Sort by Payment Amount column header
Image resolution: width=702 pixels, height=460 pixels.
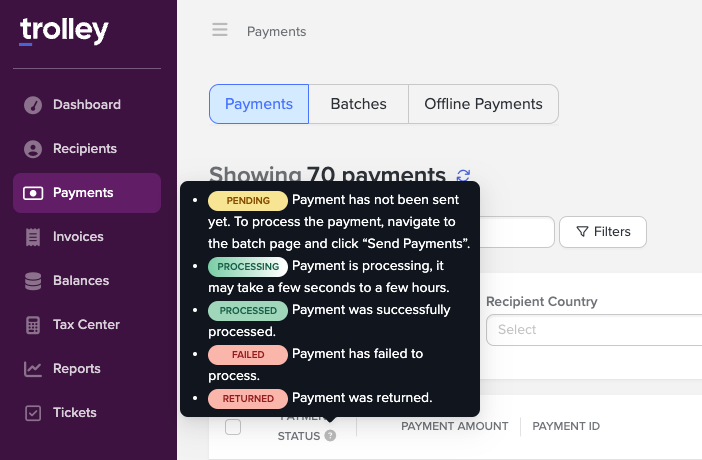pos(454,426)
